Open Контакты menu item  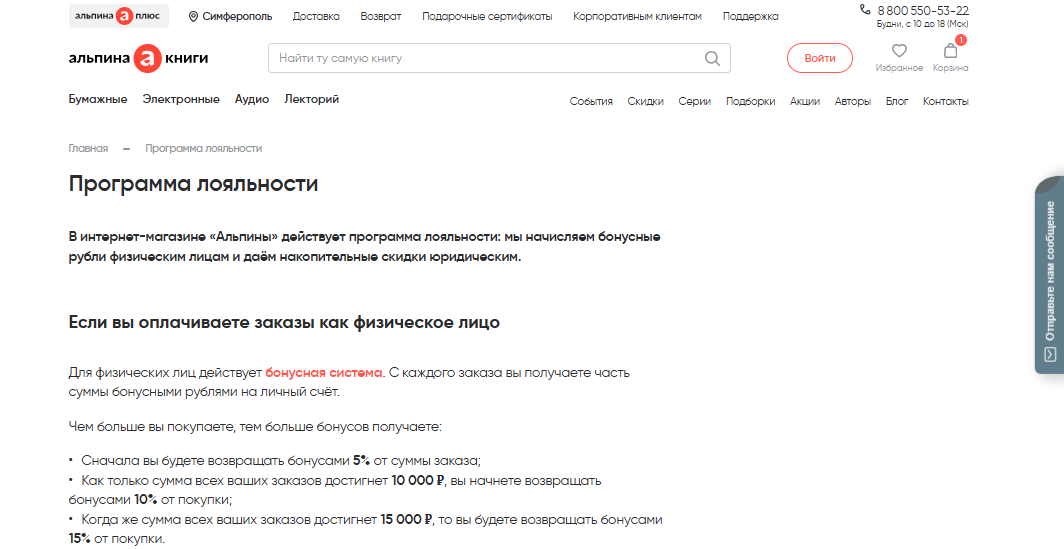(x=946, y=101)
